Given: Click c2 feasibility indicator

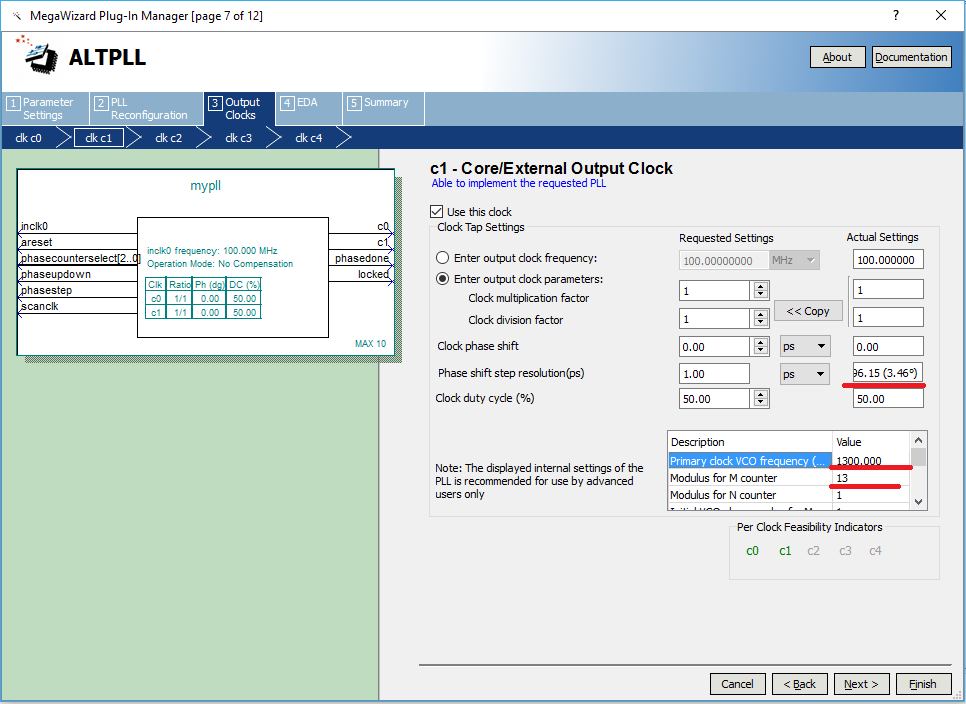Looking at the screenshot, I should click(813, 551).
